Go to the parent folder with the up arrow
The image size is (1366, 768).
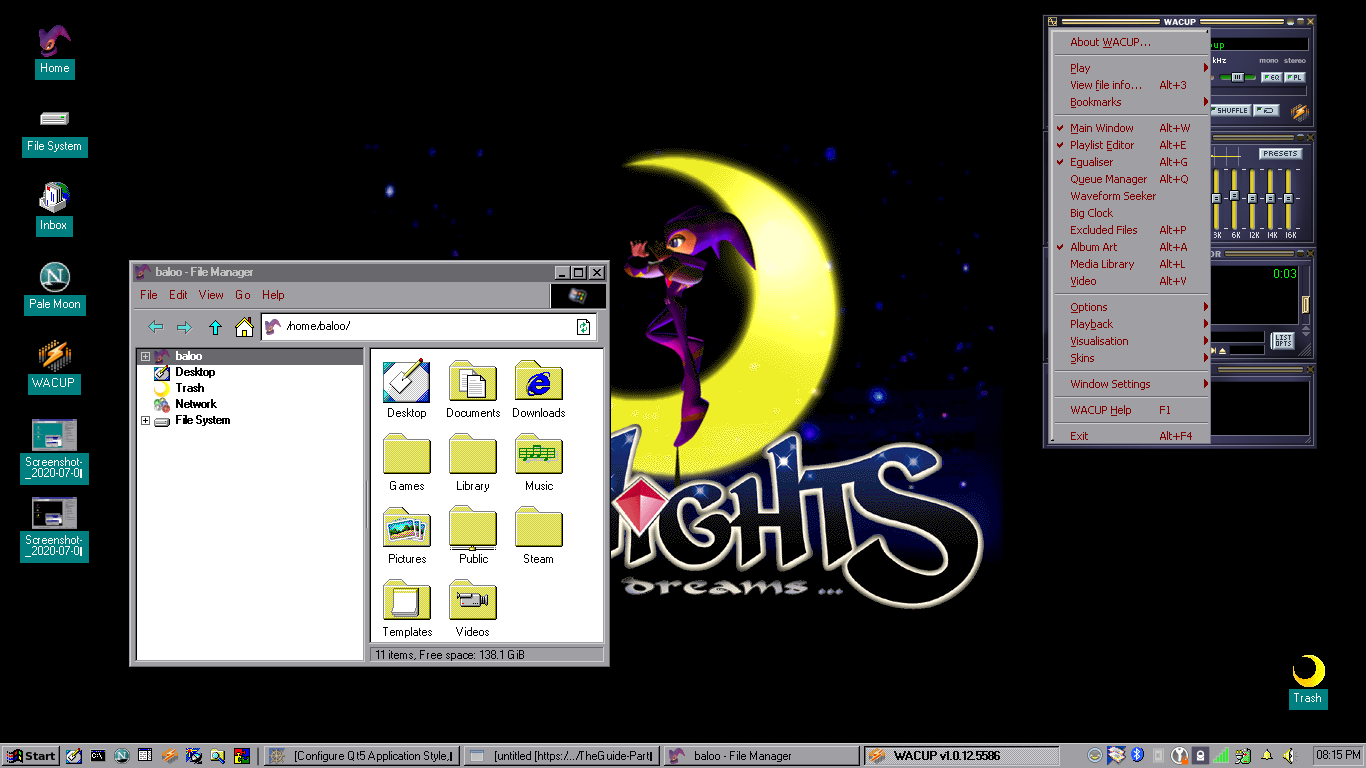click(215, 327)
